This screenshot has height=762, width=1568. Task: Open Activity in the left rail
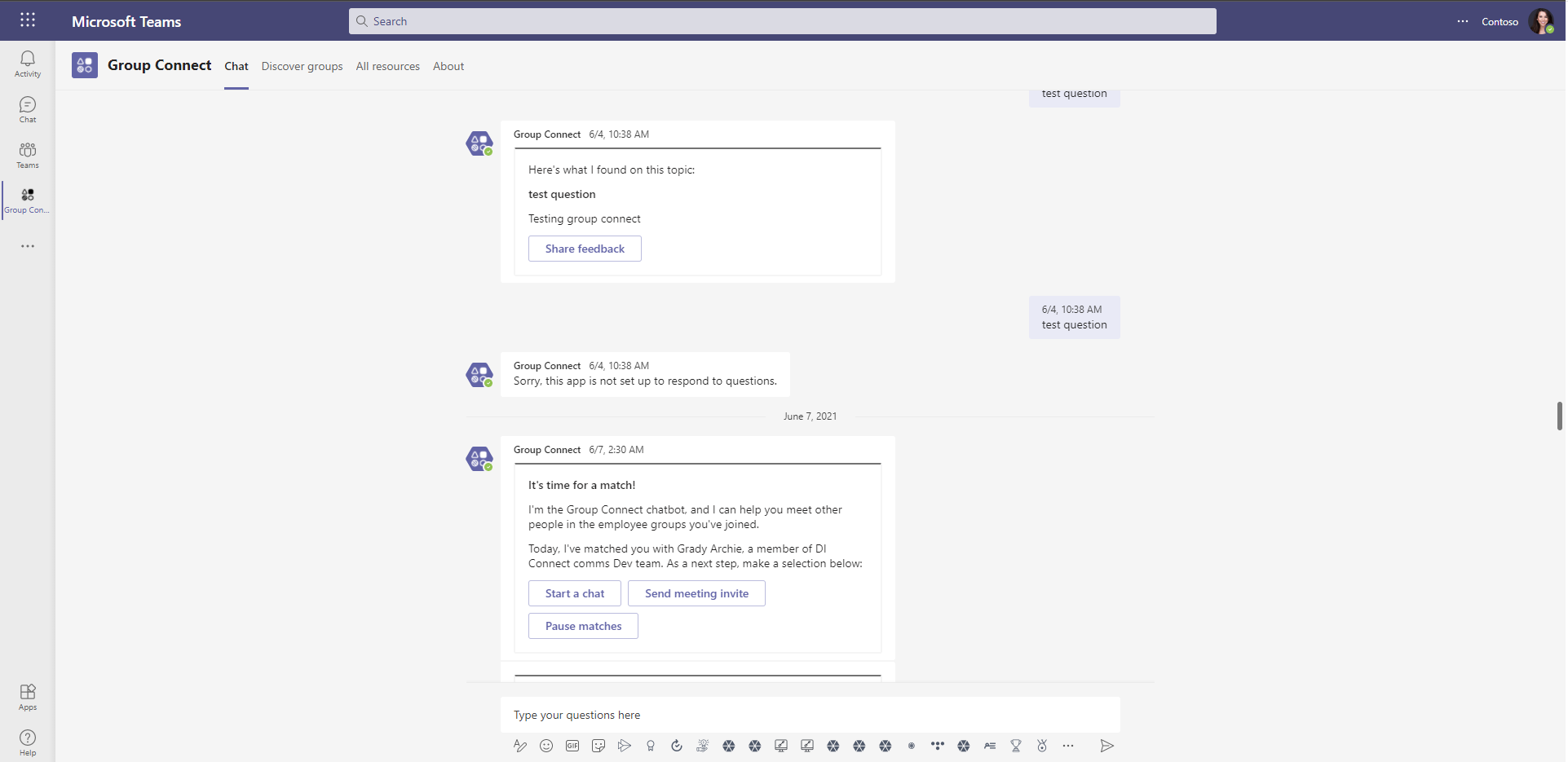tap(27, 64)
